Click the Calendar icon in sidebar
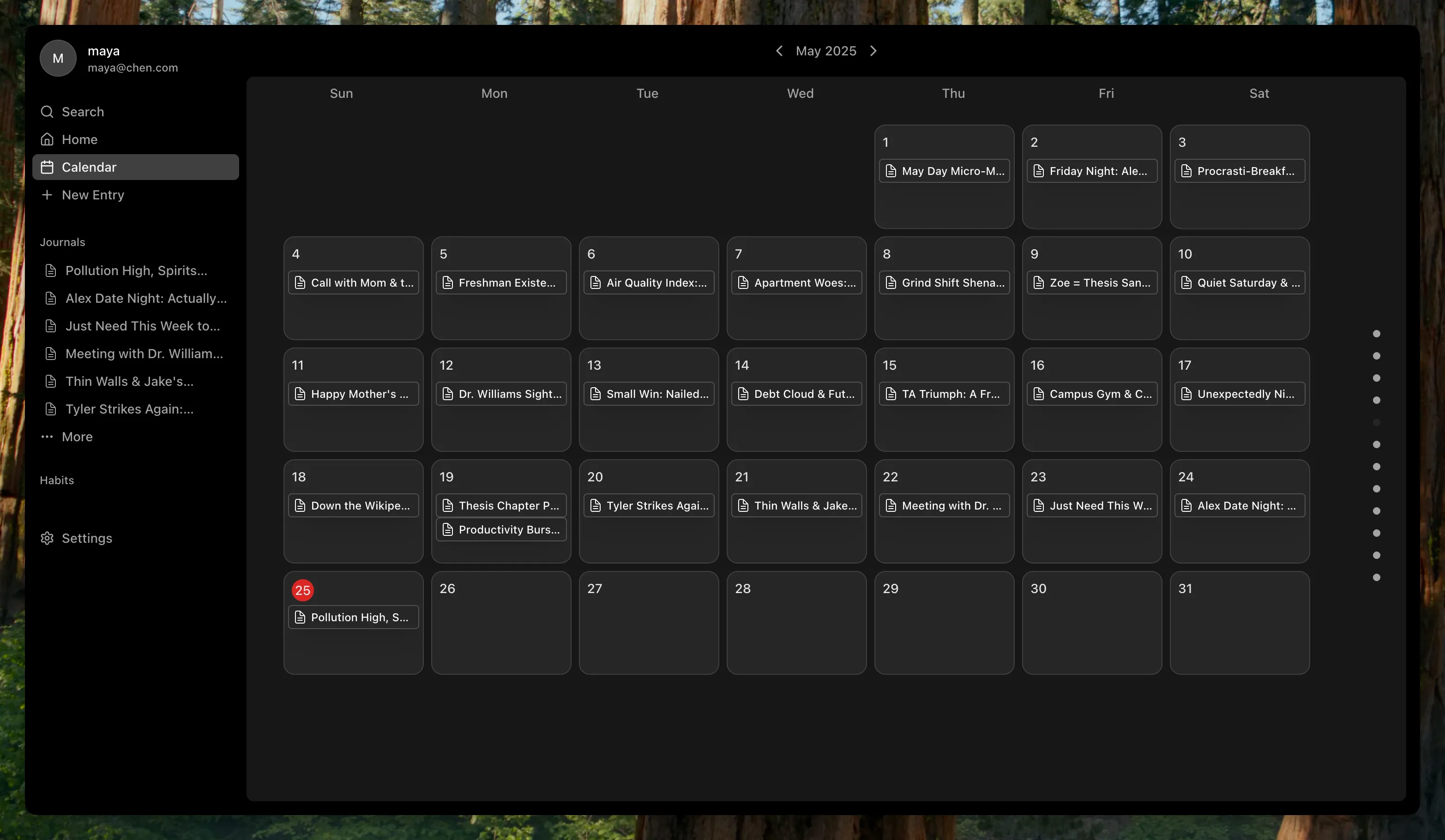Image resolution: width=1445 pixels, height=840 pixels. tap(47, 167)
